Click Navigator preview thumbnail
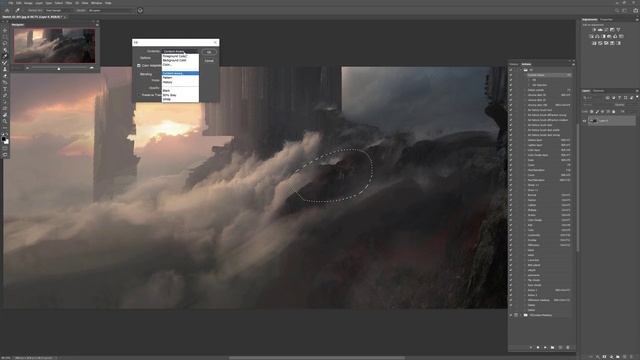Viewport: 640px width, 360px height. 54,46
